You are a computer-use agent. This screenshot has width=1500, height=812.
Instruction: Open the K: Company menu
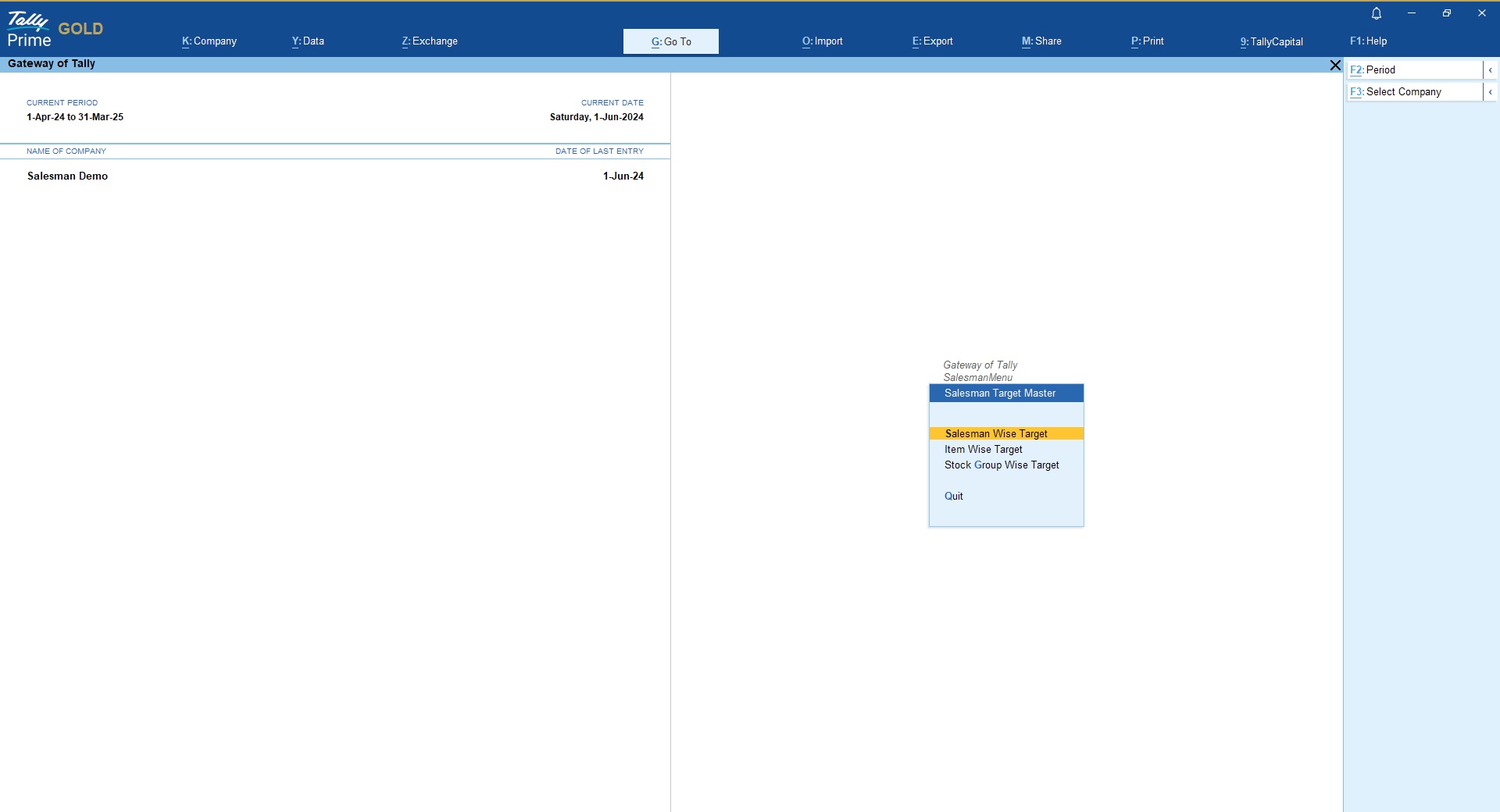click(x=209, y=41)
